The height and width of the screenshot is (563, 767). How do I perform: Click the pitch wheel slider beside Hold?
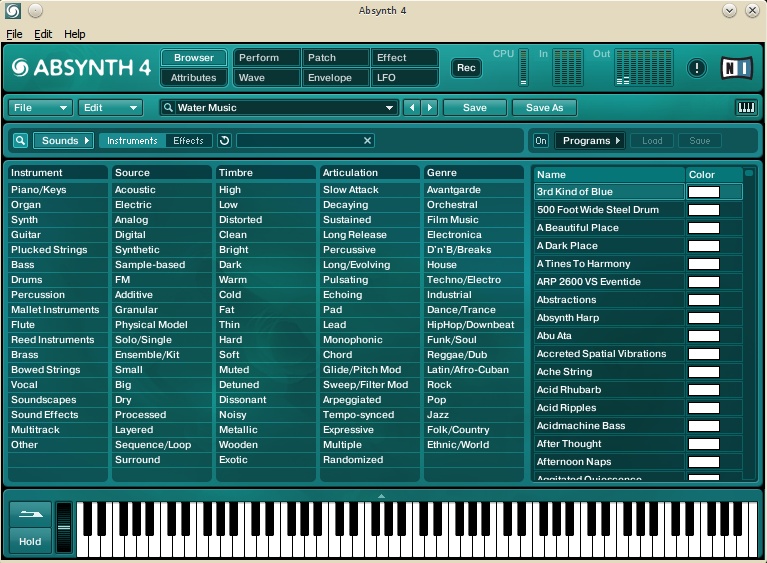pos(64,527)
